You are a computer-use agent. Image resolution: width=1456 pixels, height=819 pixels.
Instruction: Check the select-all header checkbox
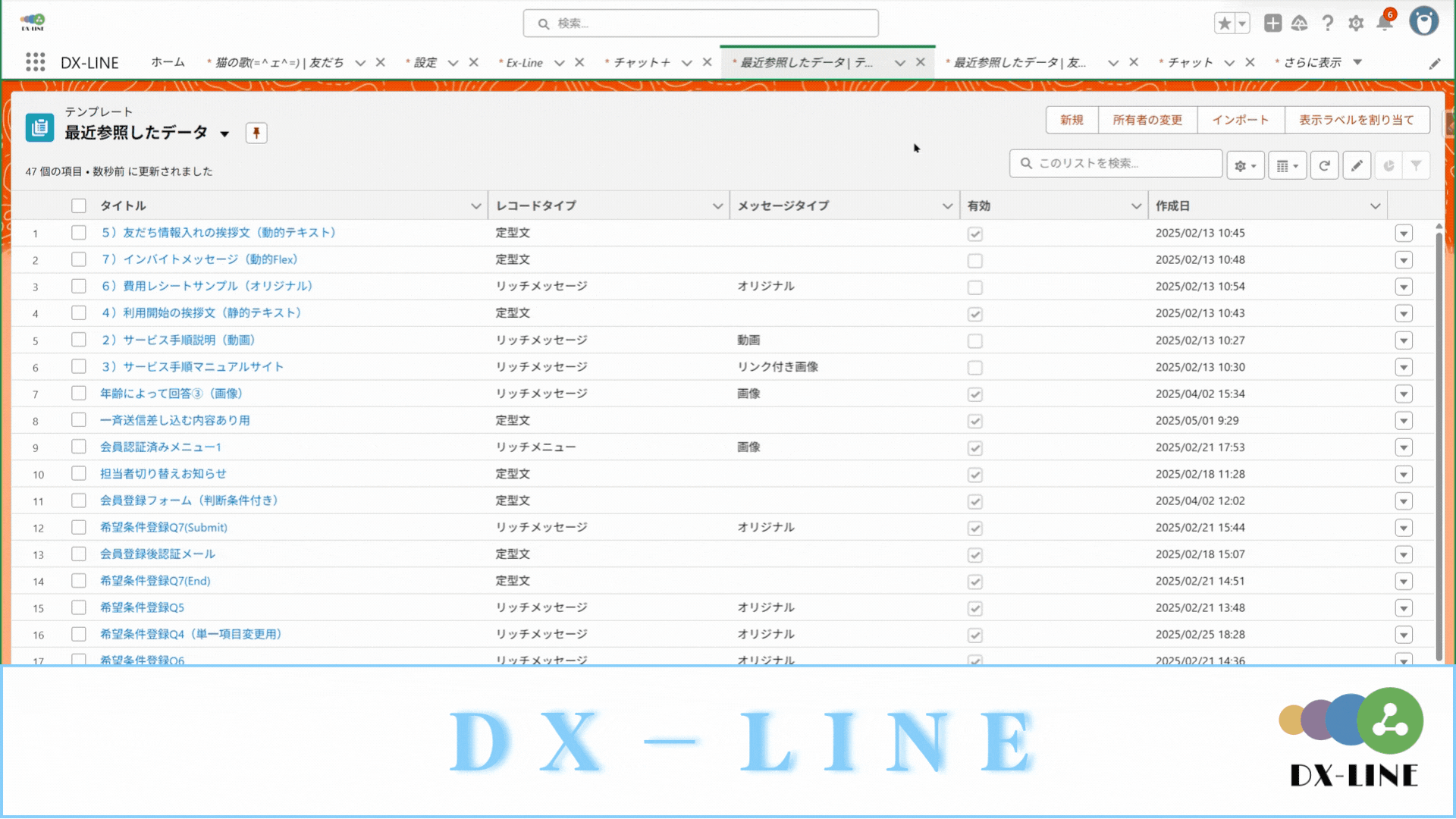click(79, 206)
